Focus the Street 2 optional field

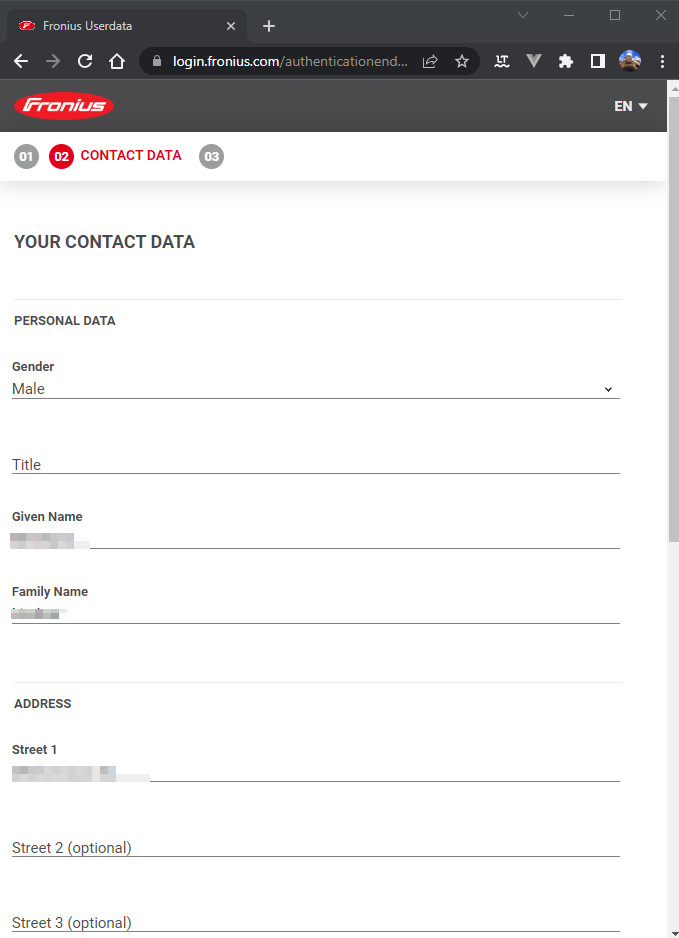click(x=315, y=847)
